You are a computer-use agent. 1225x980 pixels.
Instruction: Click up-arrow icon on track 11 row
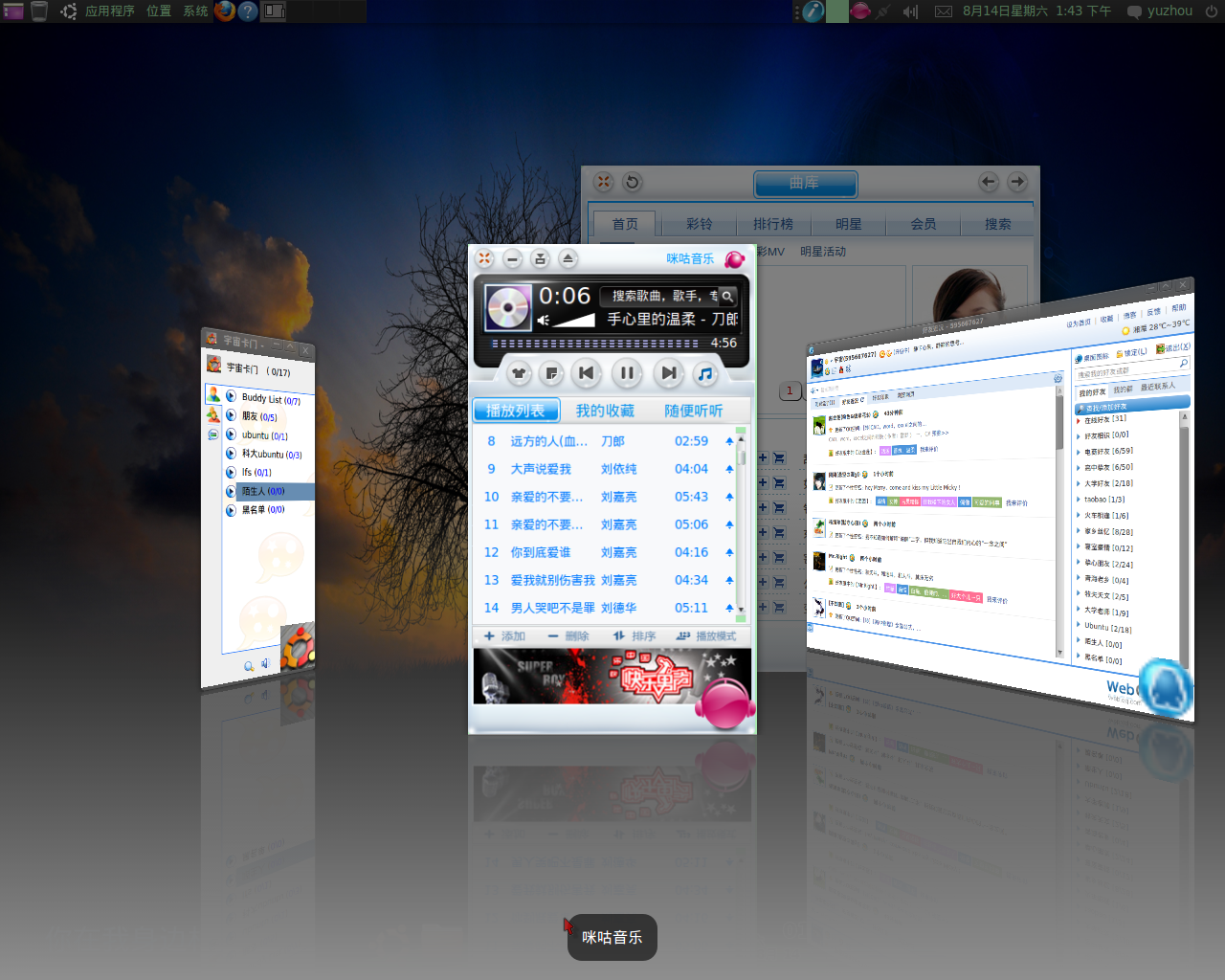pos(729,524)
